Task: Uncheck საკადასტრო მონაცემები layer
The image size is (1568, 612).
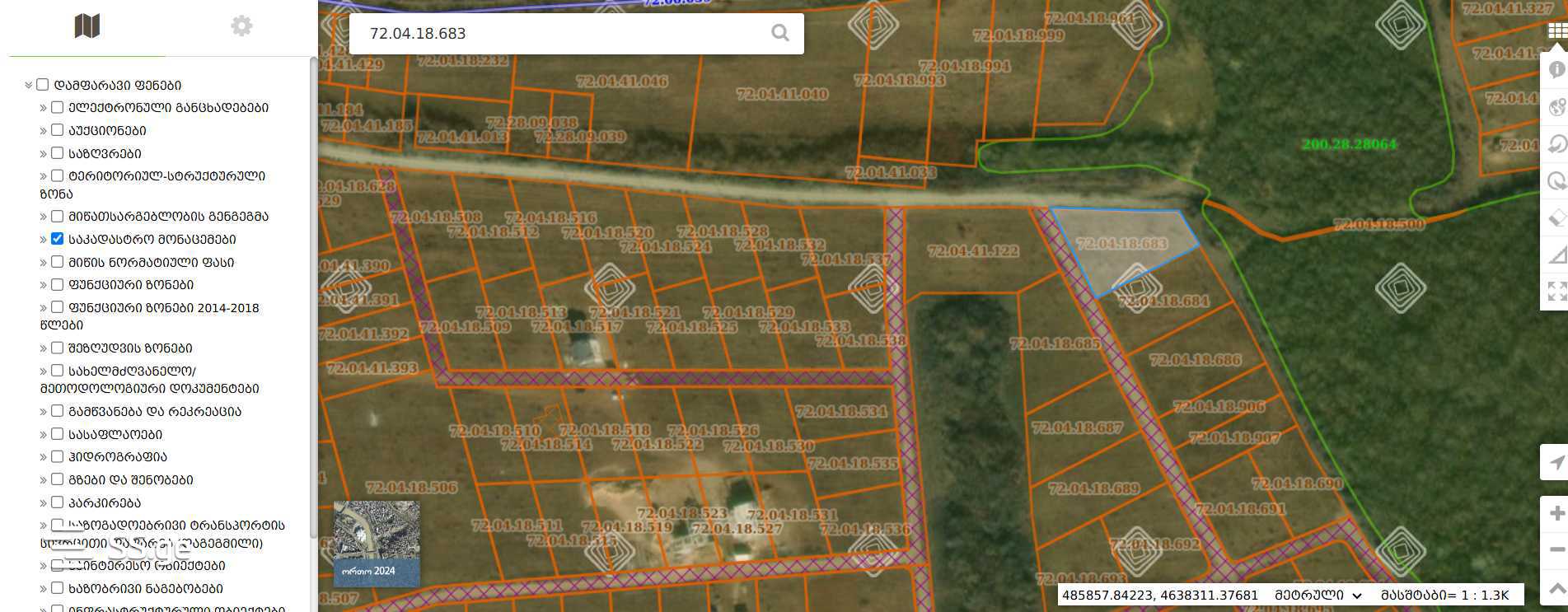Action: pos(57,239)
